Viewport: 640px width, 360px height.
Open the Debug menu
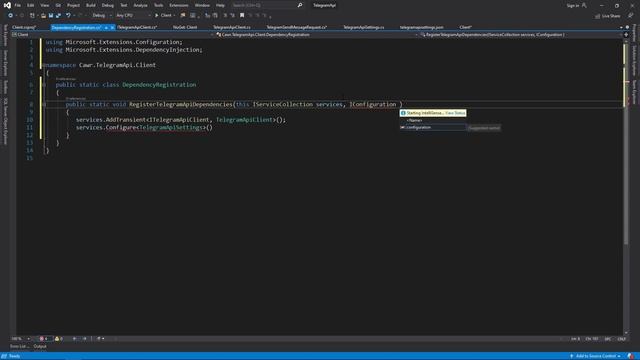[108, 5]
